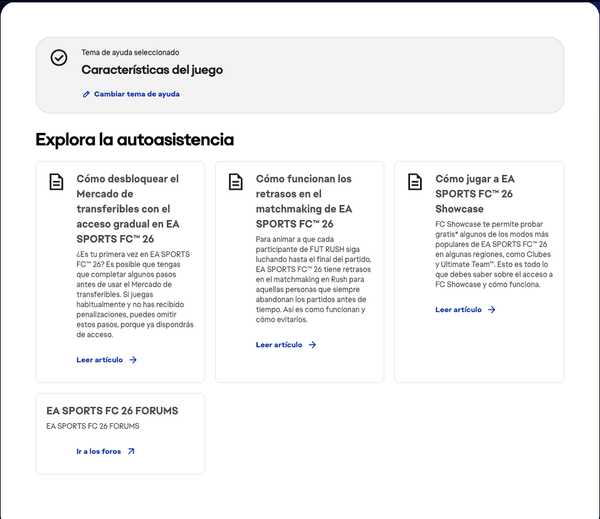The image size is (600, 519).
Task: Click document icon on FC 26 Showcase card
Action: 415,181
